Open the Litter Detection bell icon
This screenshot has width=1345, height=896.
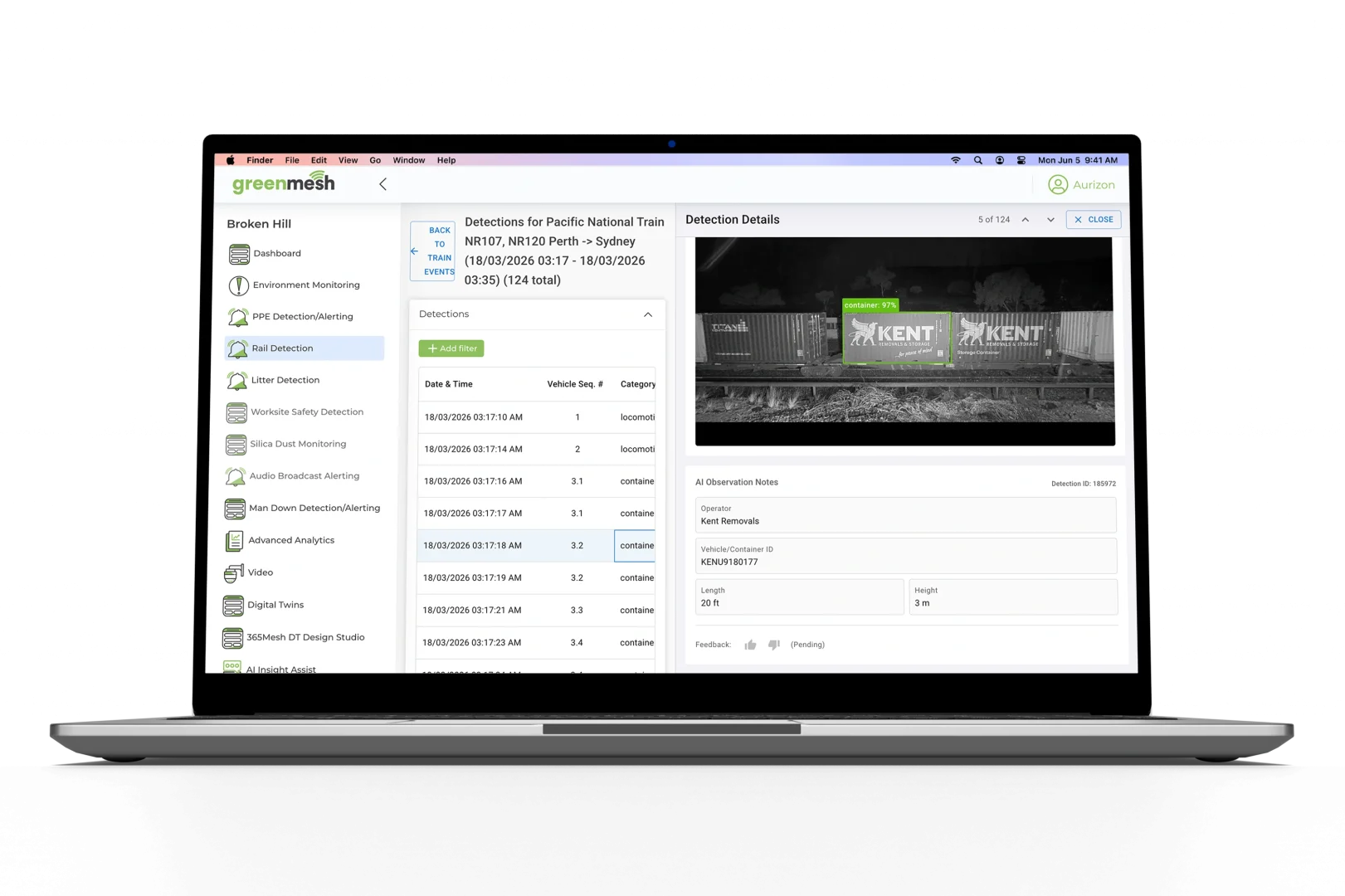237,381
